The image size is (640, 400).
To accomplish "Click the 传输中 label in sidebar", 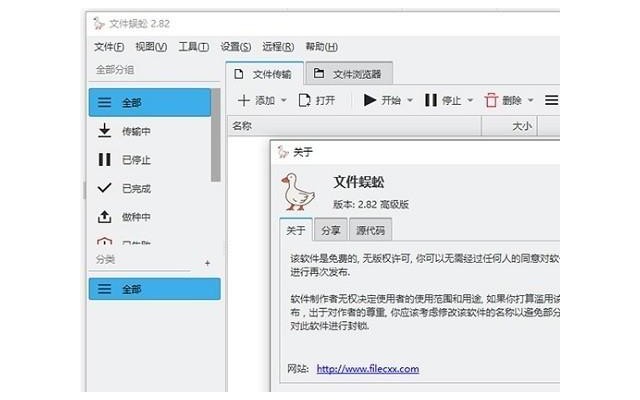I will point(136,131).
